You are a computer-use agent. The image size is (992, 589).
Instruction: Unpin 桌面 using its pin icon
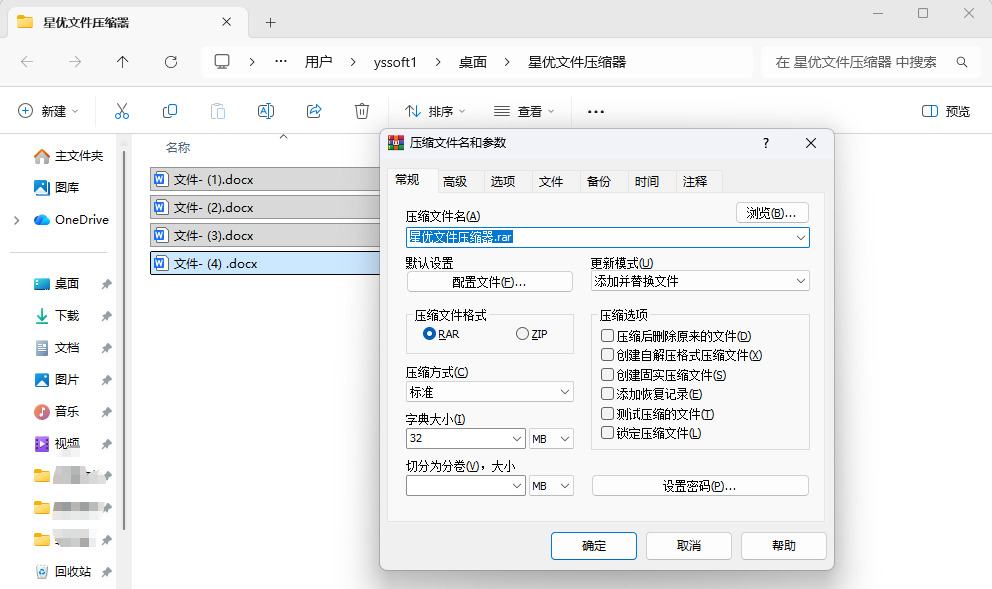click(106, 284)
